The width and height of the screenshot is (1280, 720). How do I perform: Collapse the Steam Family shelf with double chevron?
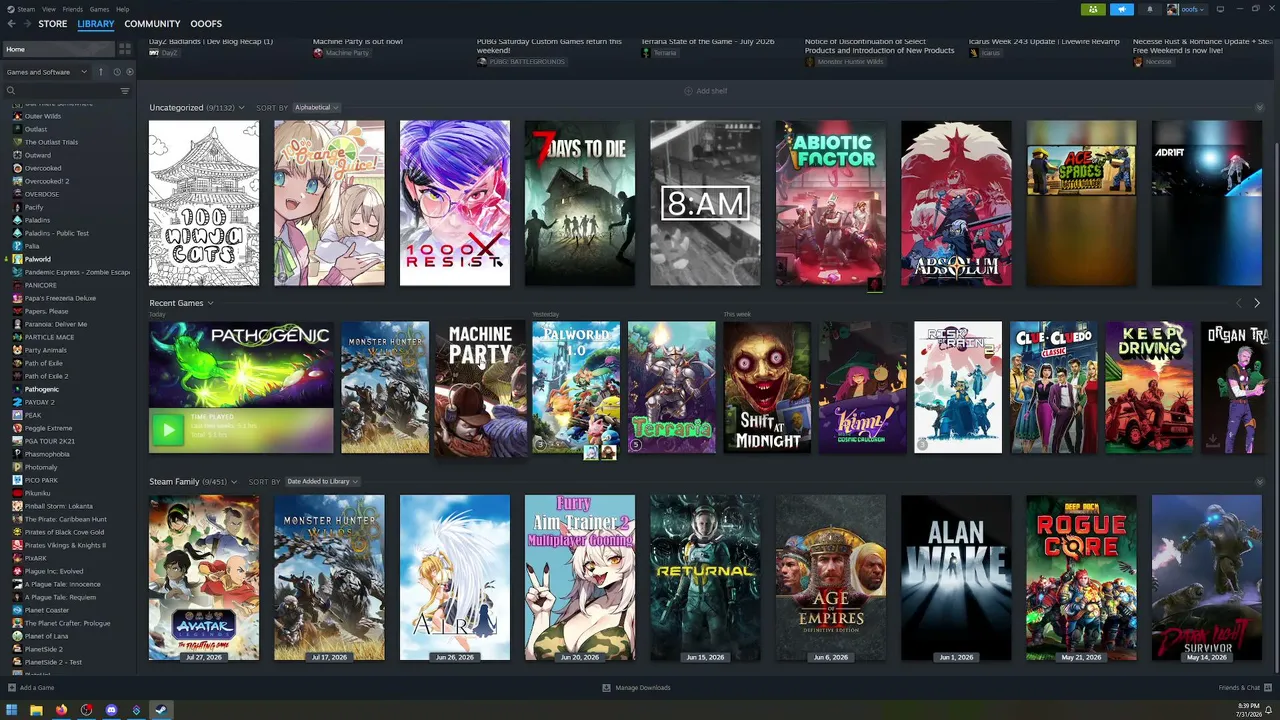tap(1258, 482)
